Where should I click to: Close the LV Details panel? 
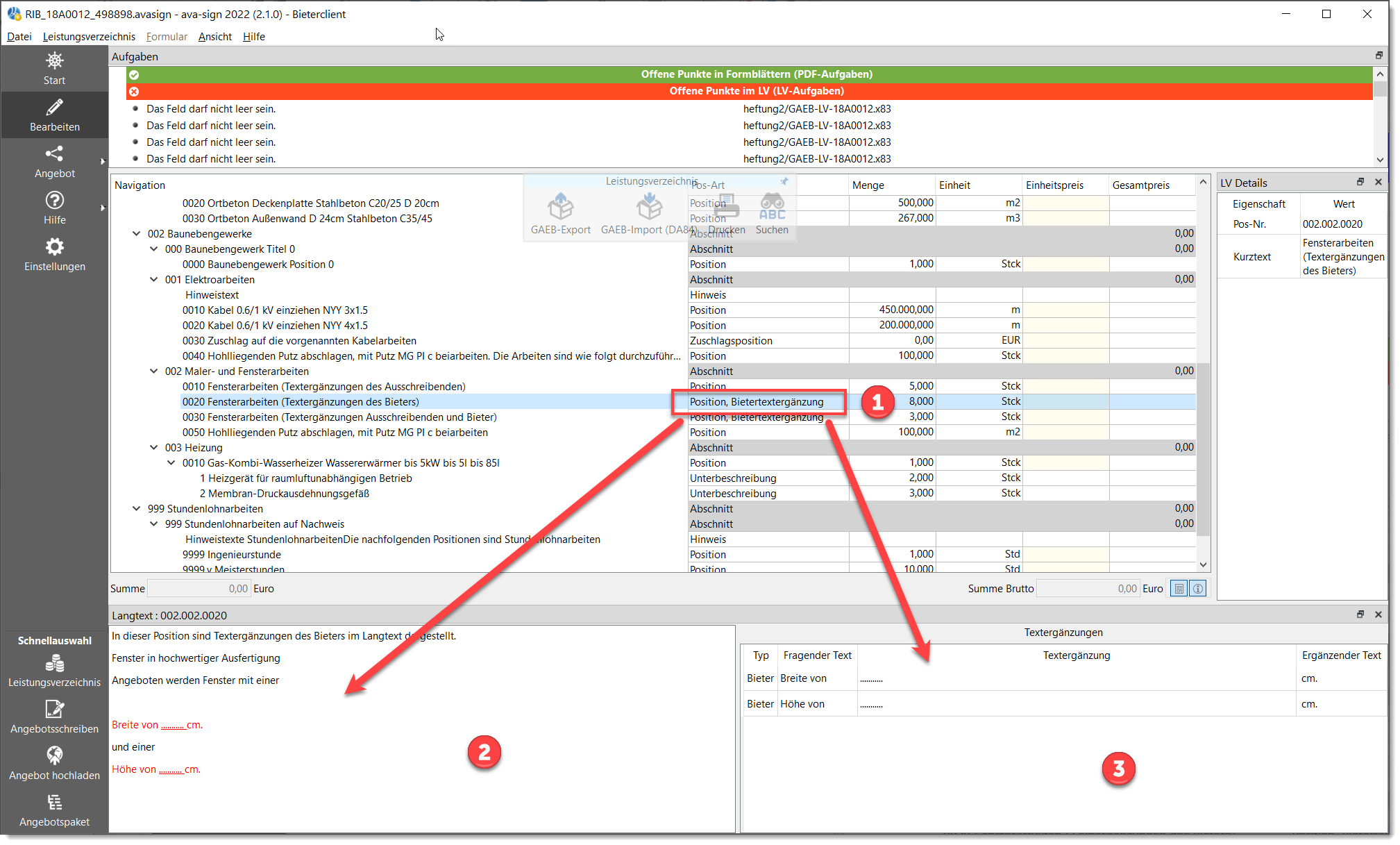click(1378, 182)
